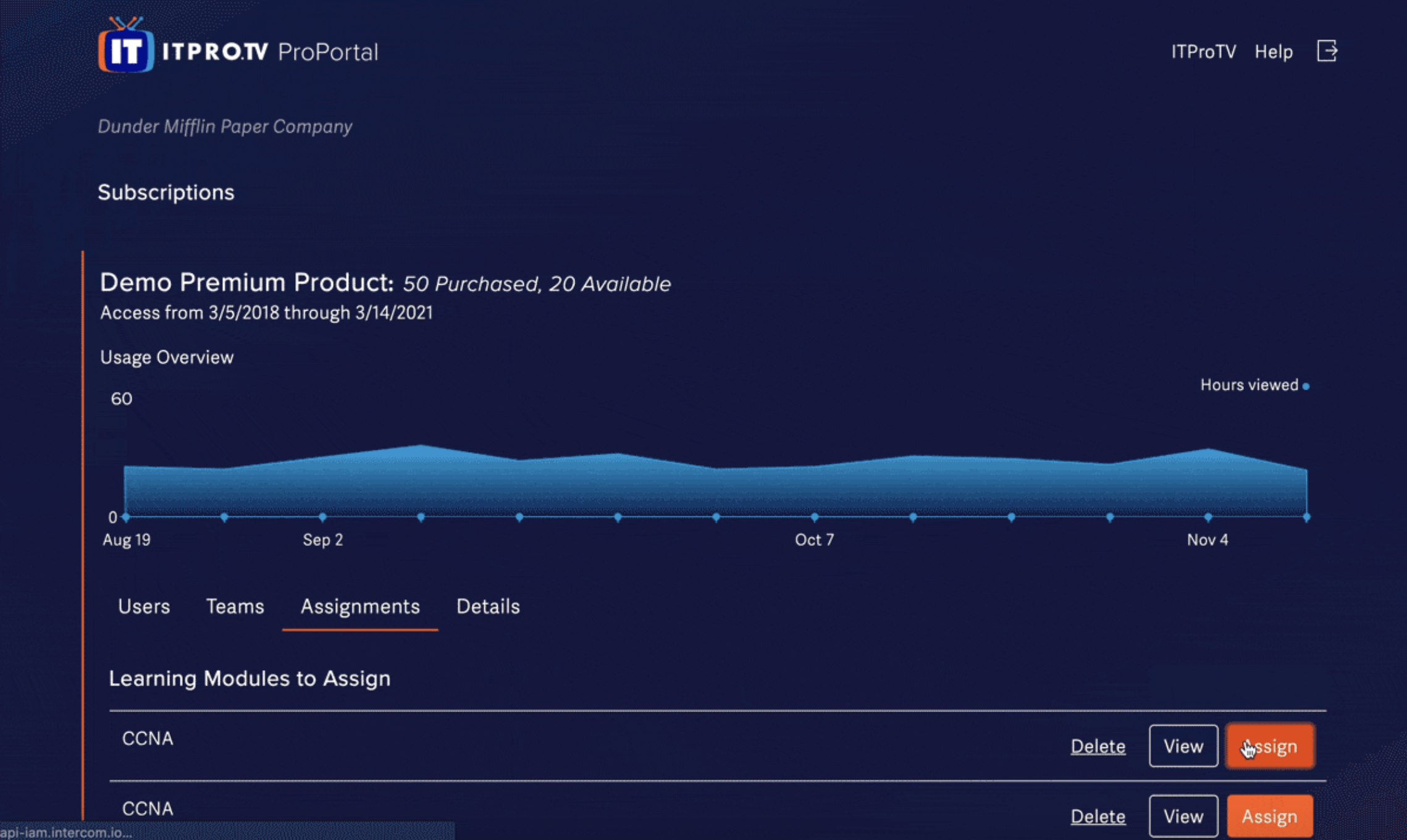Click the Nov 4 chart data point
This screenshot has width=1407, height=840.
point(1207,516)
